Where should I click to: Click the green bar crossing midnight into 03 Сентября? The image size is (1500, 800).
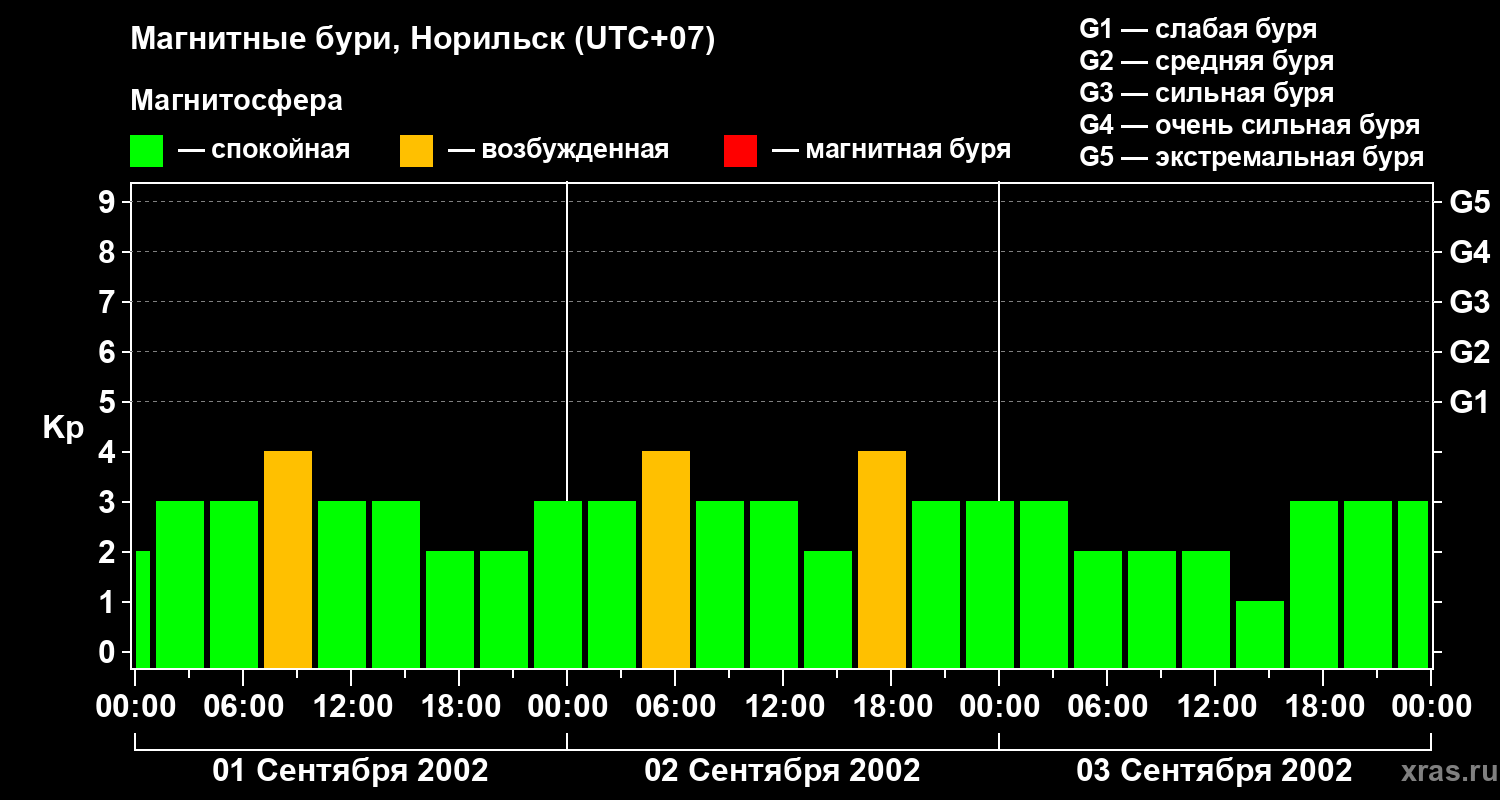click(x=990, y=584)
